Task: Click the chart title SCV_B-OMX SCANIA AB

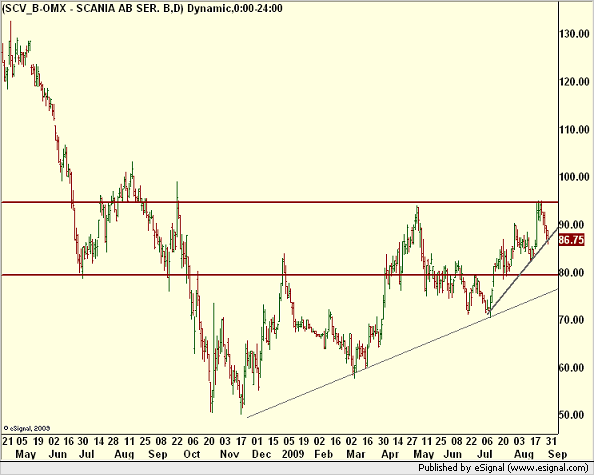Action: pyautogui.click(x=142, y=9)
